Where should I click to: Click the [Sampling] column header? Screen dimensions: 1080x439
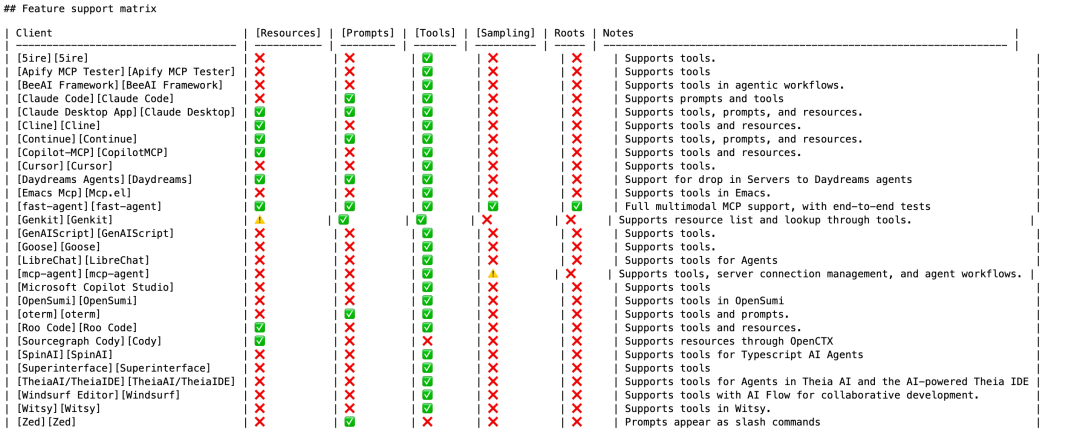click(505, 33)
